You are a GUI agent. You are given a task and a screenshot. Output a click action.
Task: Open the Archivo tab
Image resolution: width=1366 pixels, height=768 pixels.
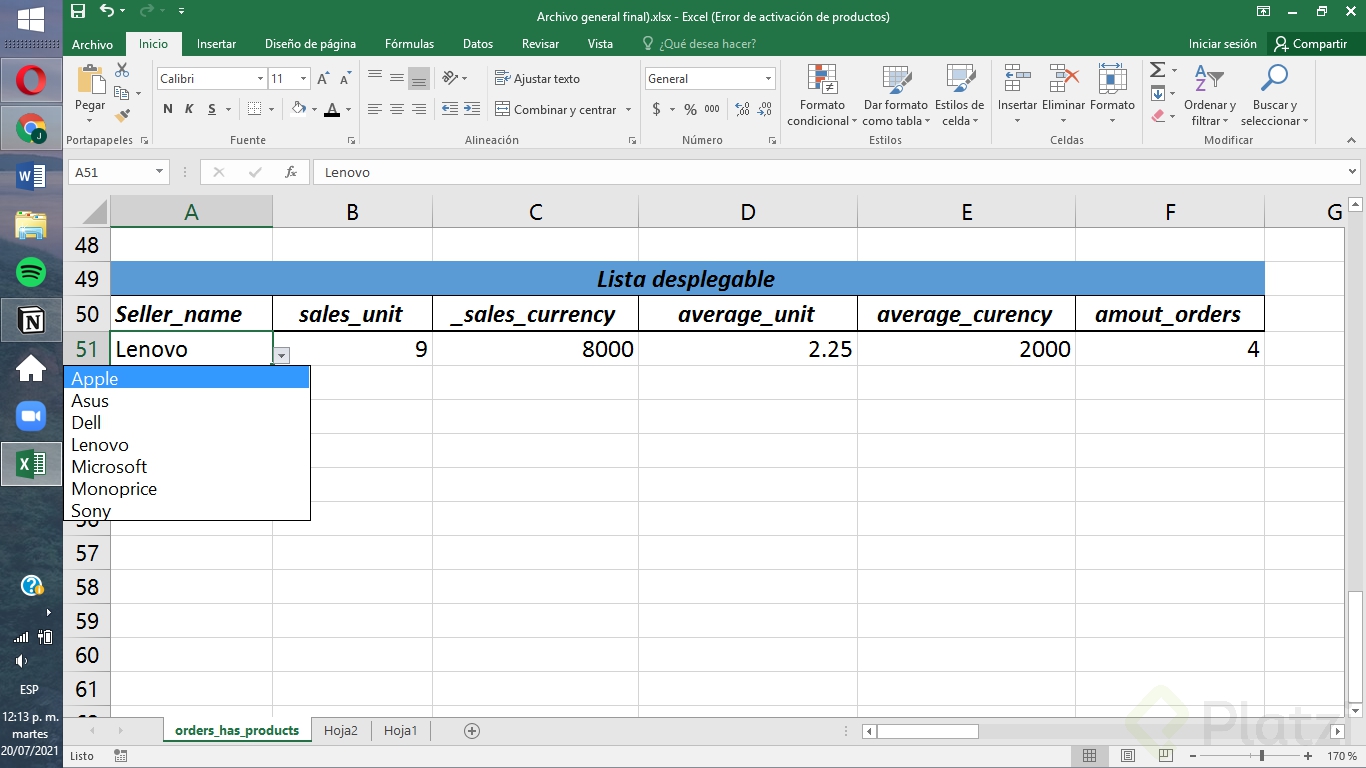tap(93, 44)
